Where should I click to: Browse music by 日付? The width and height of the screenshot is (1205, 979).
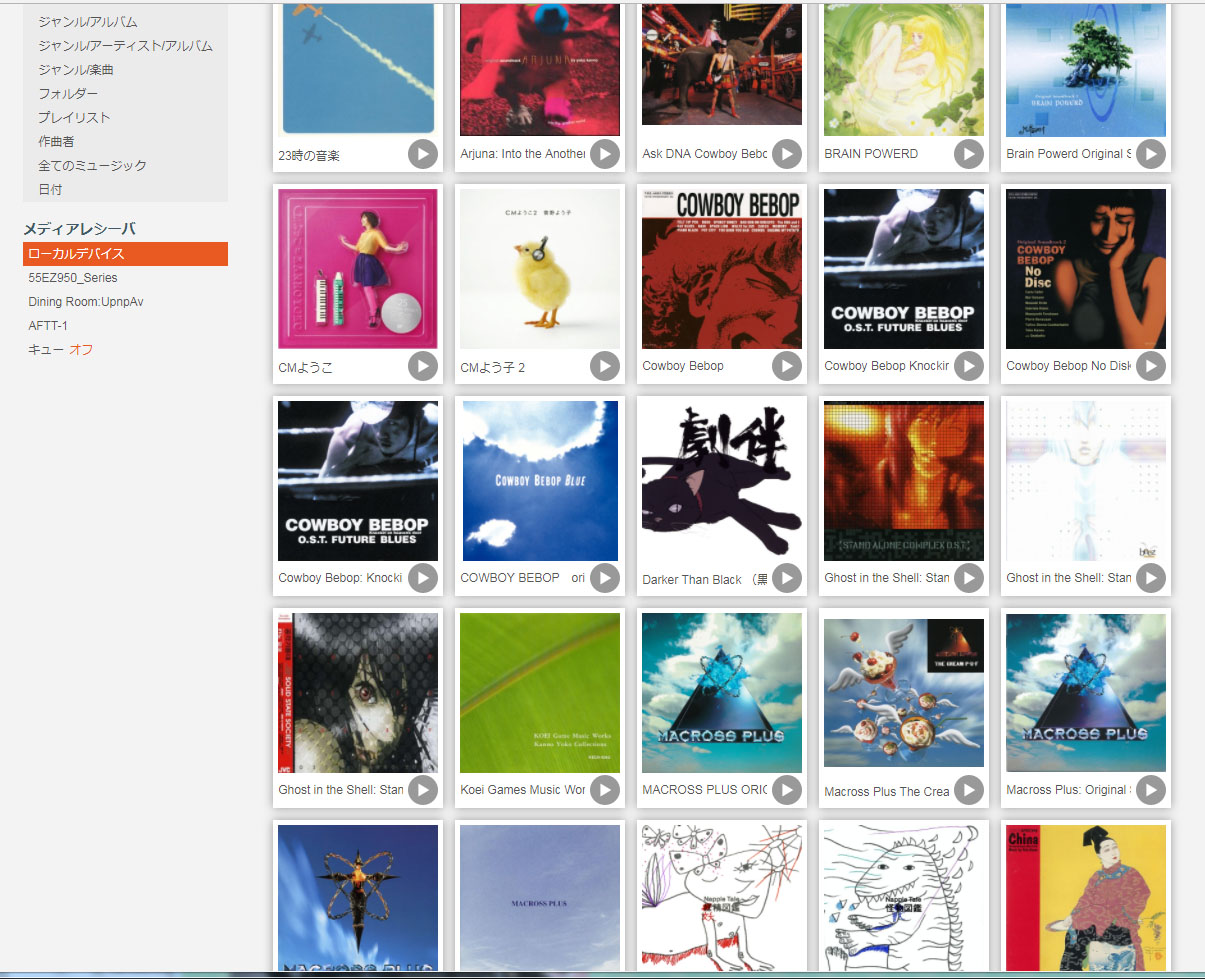[x=50, y=189]
